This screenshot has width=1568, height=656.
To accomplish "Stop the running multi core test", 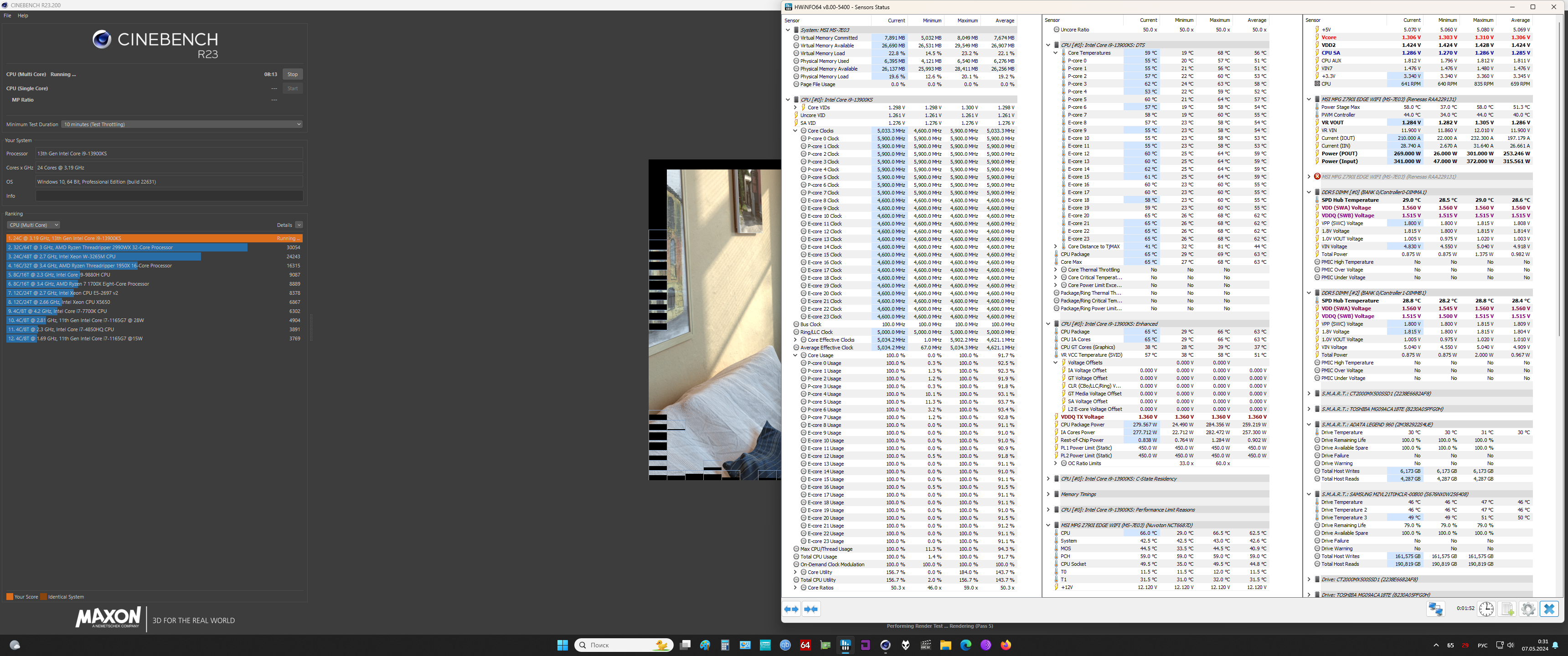I will (x=292, y=74).
